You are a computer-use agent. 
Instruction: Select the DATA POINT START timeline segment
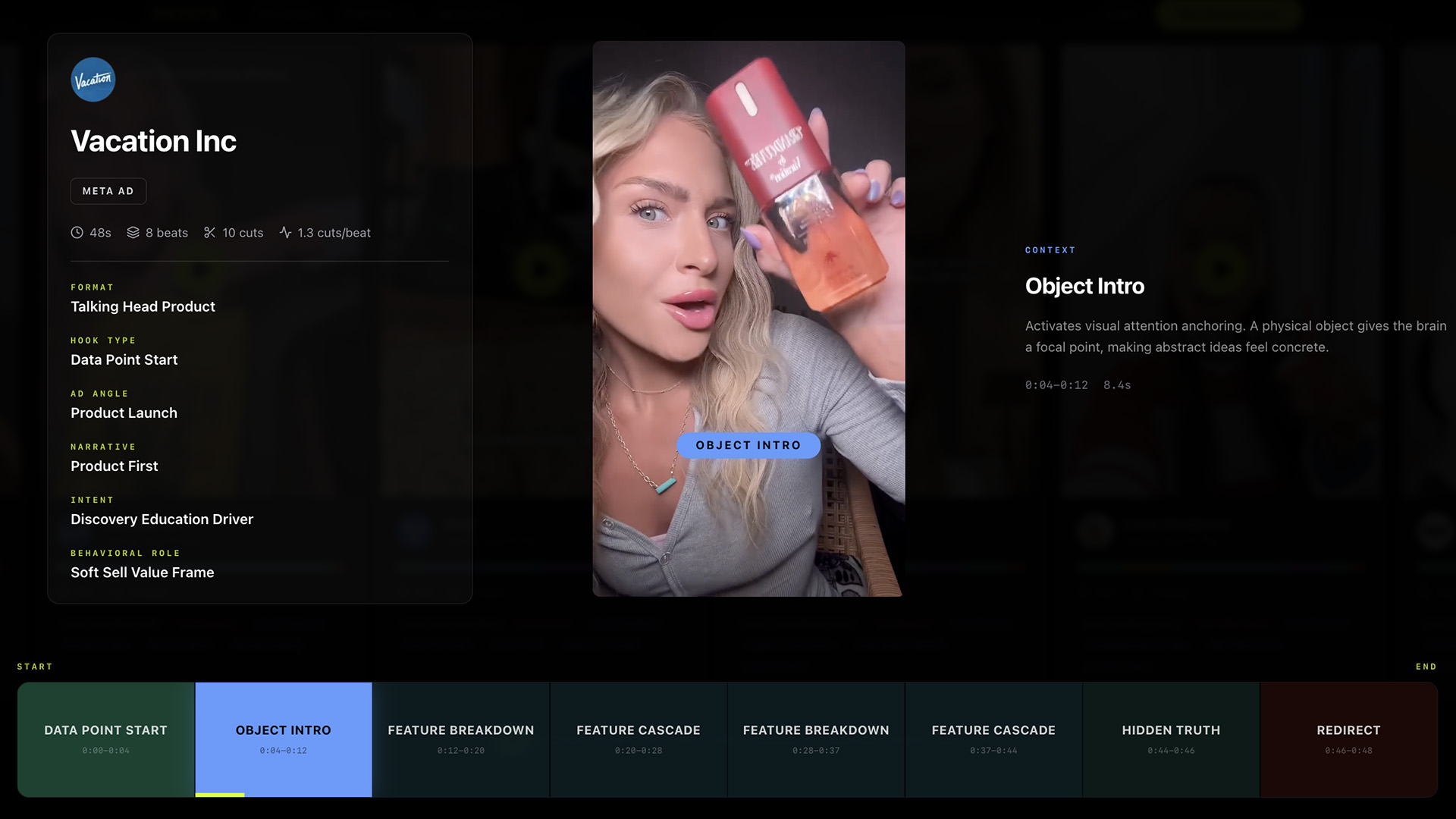105,730
